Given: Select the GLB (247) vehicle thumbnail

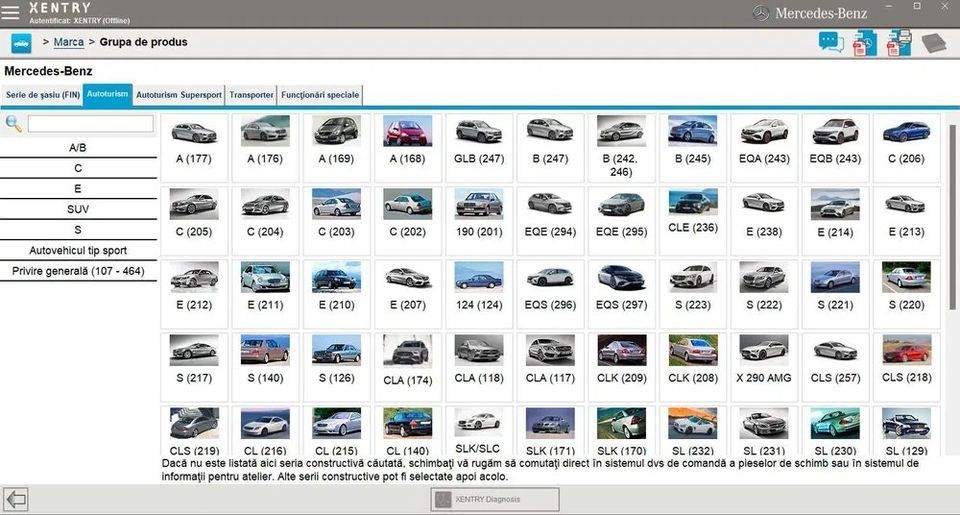Looking at the screenshot, I should click(x=479, y=148).
